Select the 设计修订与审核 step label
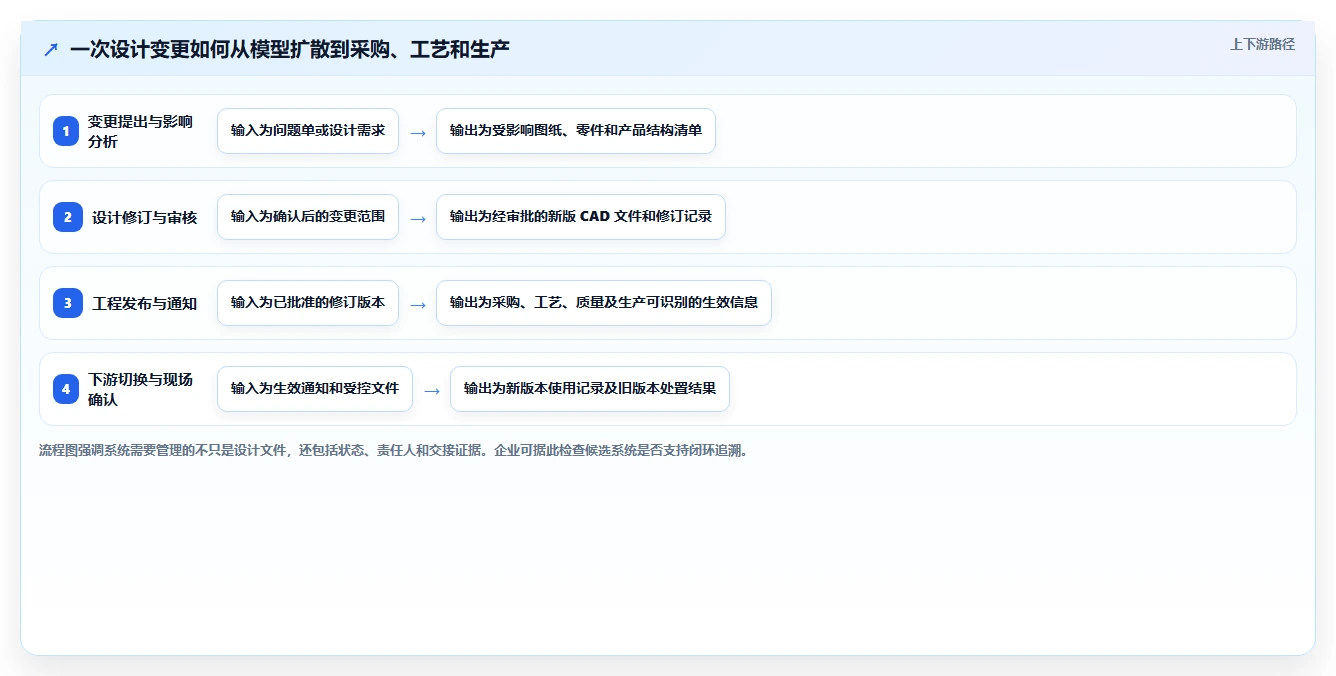Image resolution: width=1336 pixels, height=676 pixels. [x=145, y=217]
